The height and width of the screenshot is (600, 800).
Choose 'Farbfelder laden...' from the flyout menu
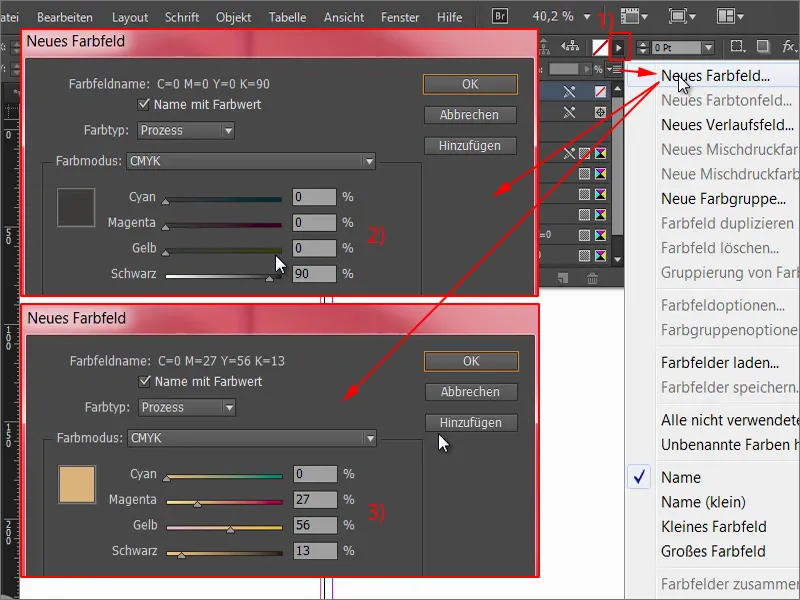click(719, 363)
